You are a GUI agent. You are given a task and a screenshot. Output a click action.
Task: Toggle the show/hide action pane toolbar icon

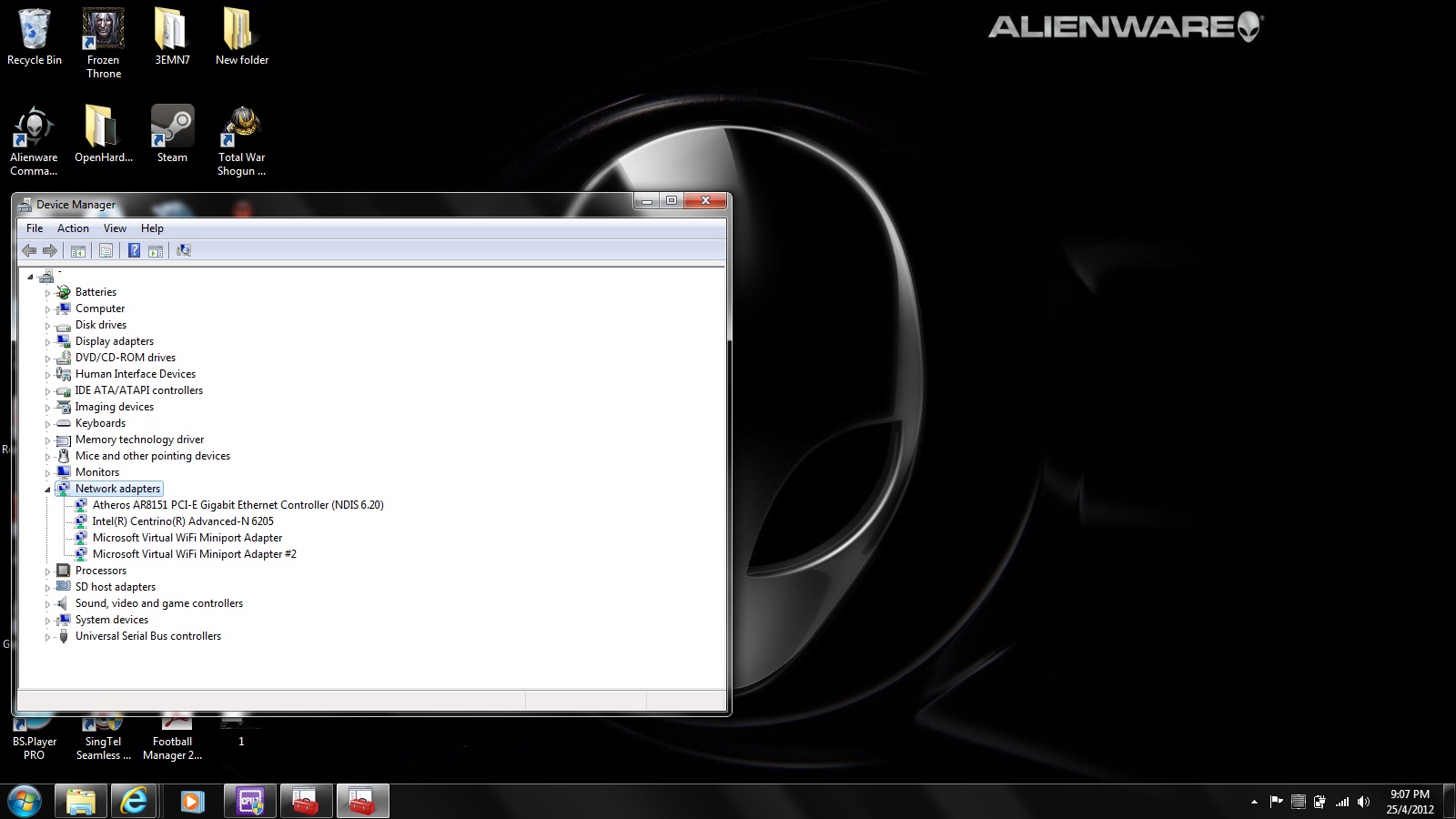pyautogui.click(x=156, y=250)
